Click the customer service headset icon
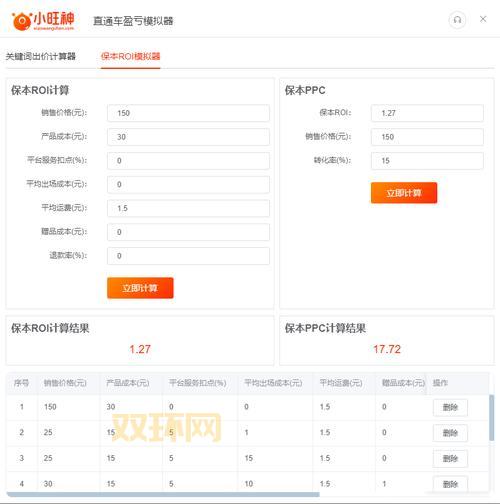This screenshot has height=504, width=500. [457, 20]
